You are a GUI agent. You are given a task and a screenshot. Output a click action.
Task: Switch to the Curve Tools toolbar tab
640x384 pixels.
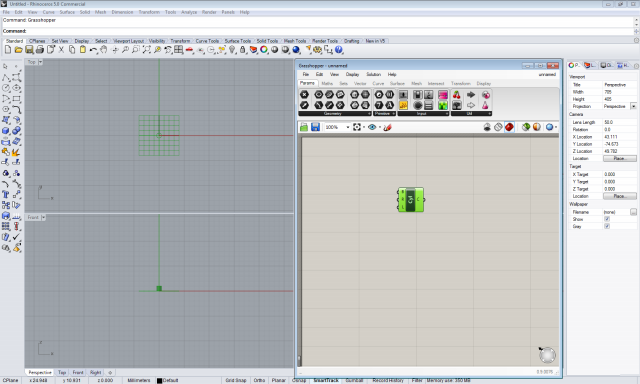207,41
